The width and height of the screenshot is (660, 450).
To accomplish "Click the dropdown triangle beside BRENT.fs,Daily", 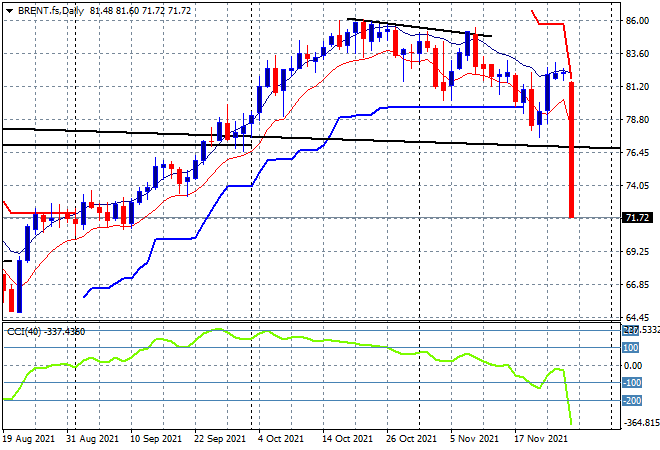I will click(9, 11).
